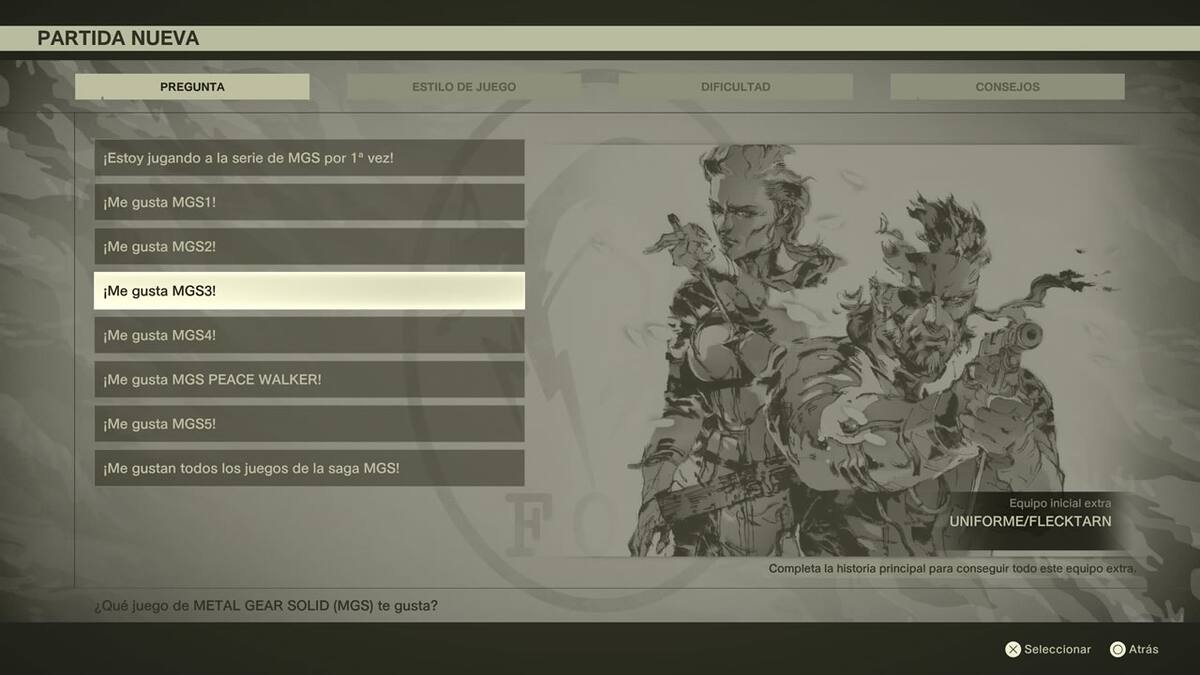Pick the '¡Me gusta MGS1!' answer
Viewport: 1200px width, 675px height.
tap(309, 202)
